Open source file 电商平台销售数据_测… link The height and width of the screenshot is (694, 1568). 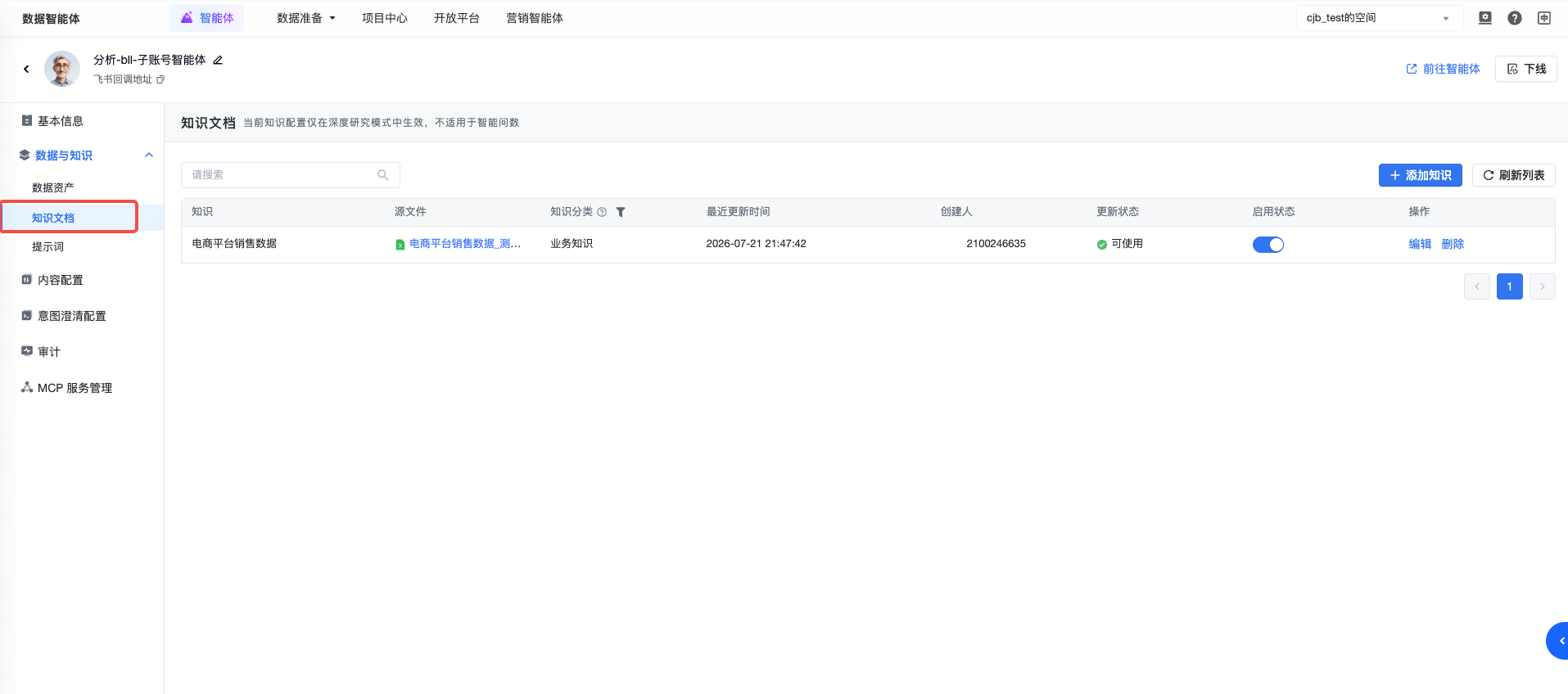coord(465,244)
